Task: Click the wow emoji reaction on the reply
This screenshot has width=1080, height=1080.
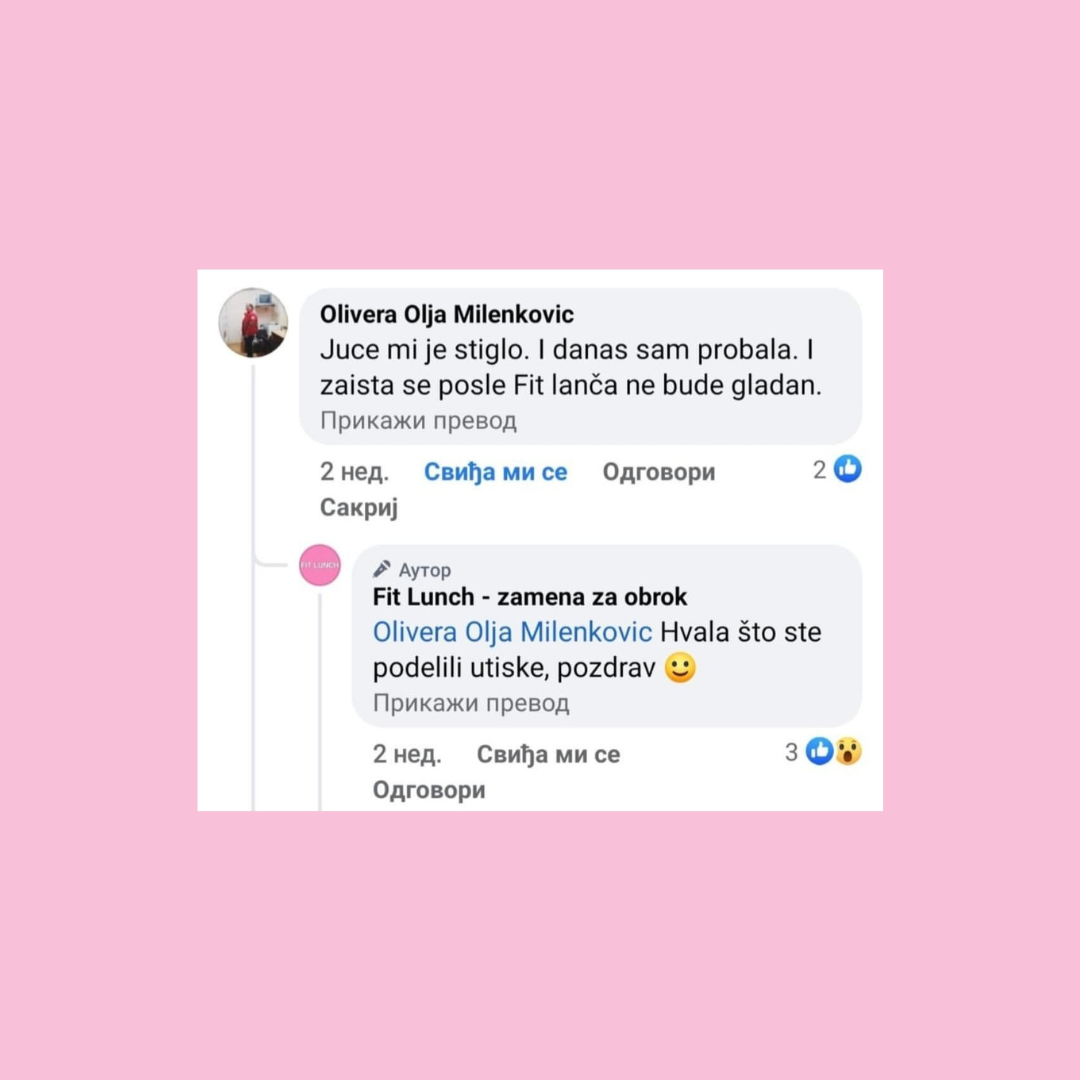Action: (848, 751)
